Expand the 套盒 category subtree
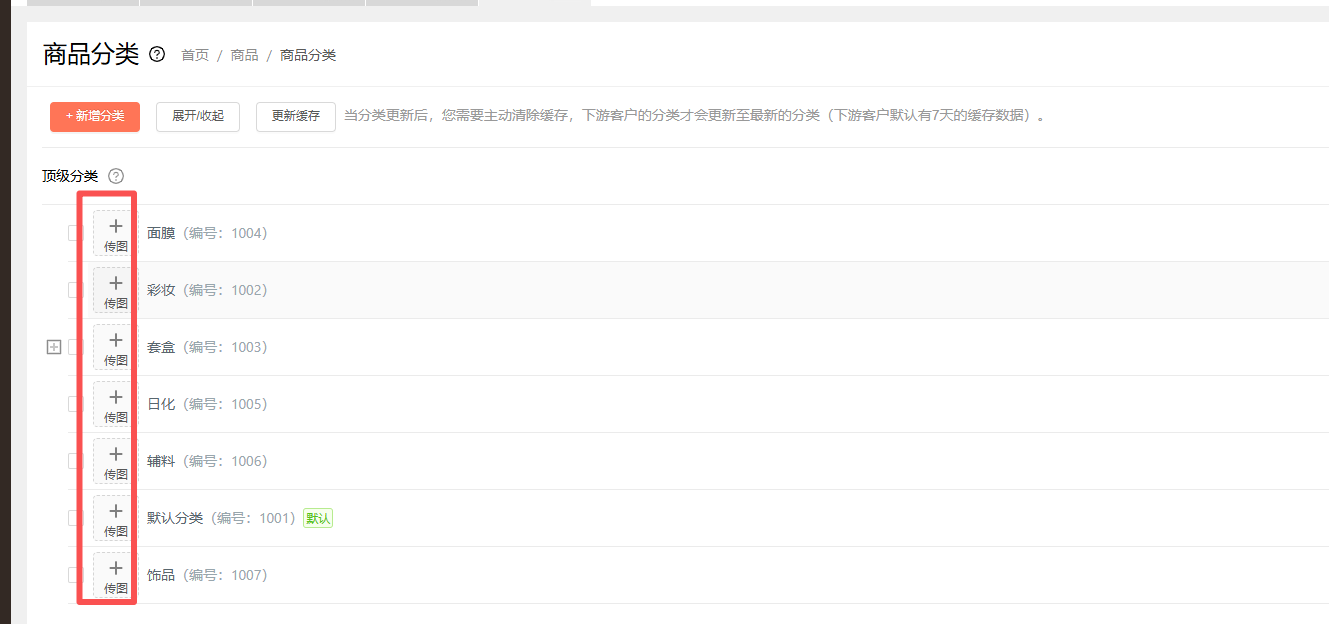This screenshot has width=1329, height=624. (54, 347)
